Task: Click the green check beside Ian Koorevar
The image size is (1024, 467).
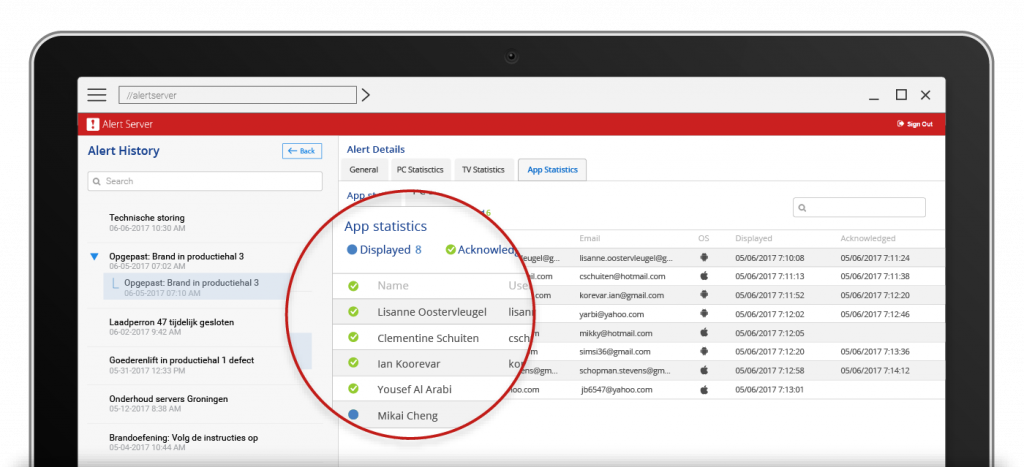Action: (x=353, y=363)
